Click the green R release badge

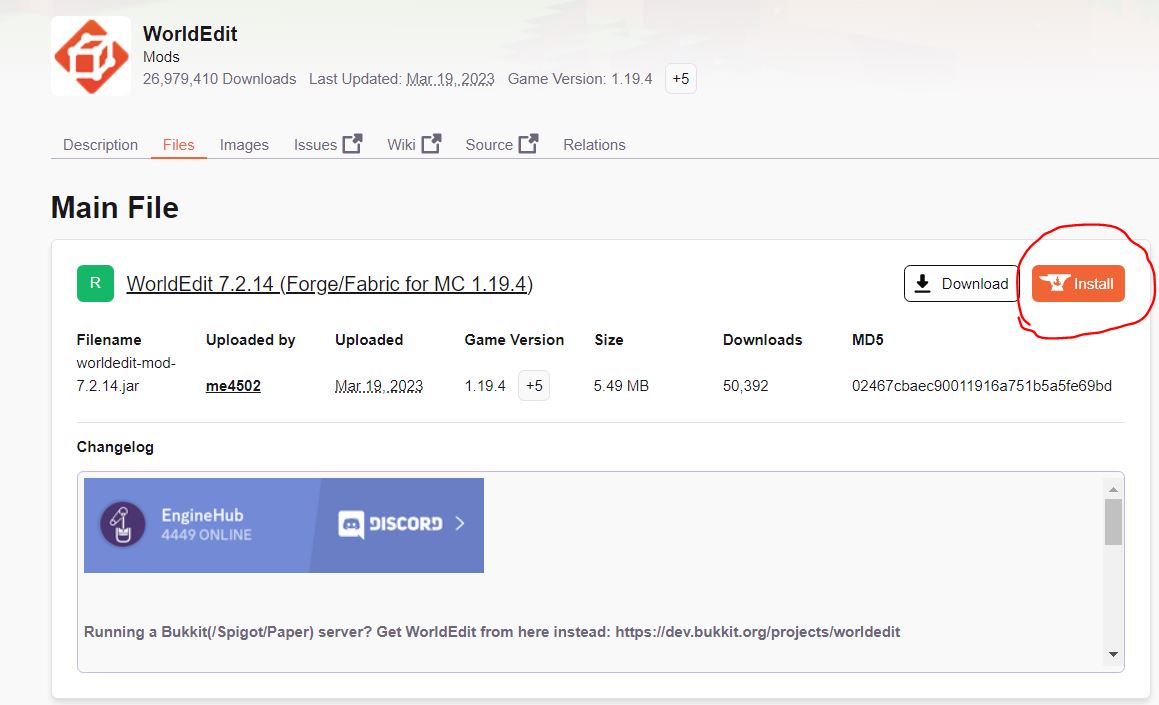click(x=95, y=283)
